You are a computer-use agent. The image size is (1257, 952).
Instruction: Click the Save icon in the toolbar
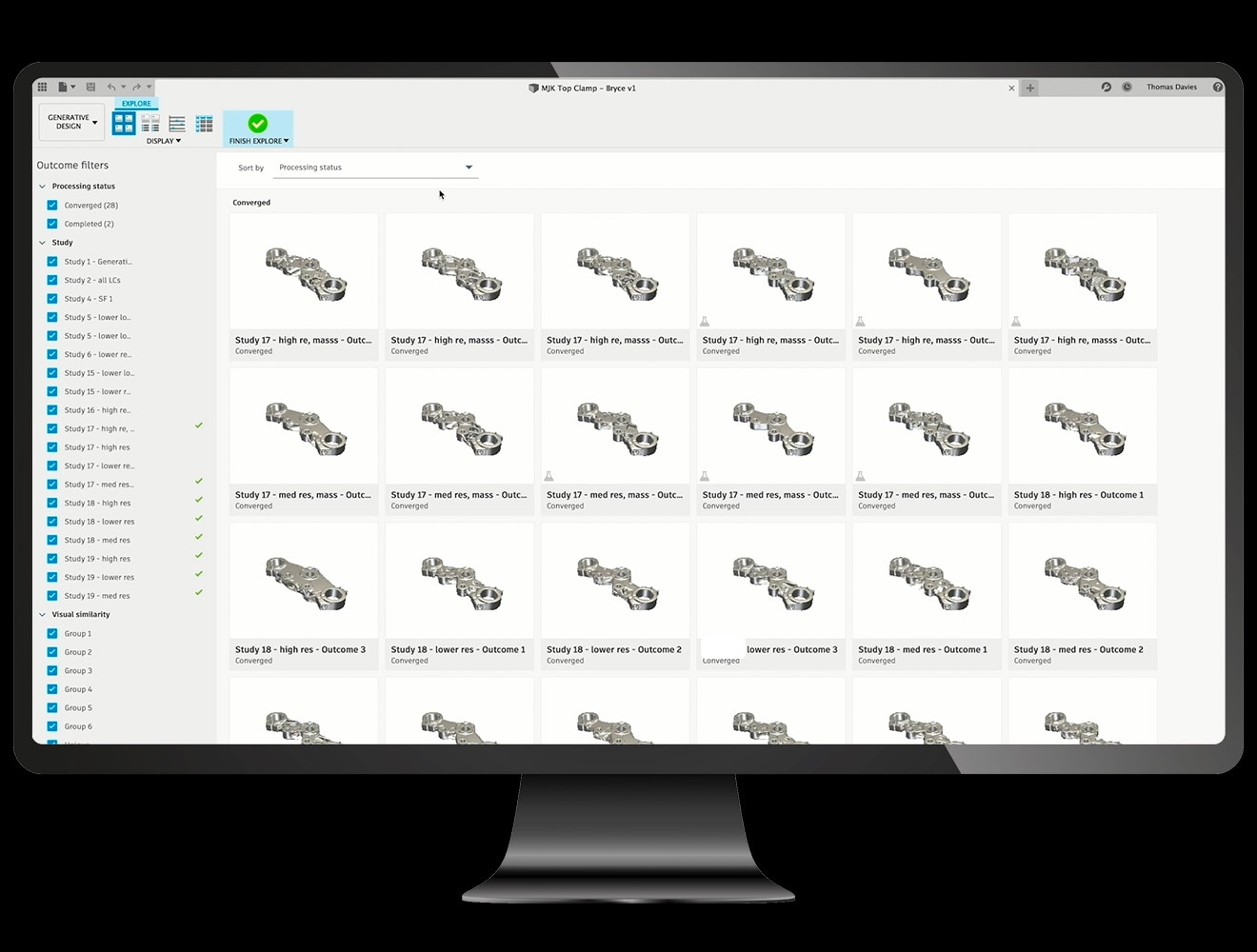click(90, 86)
